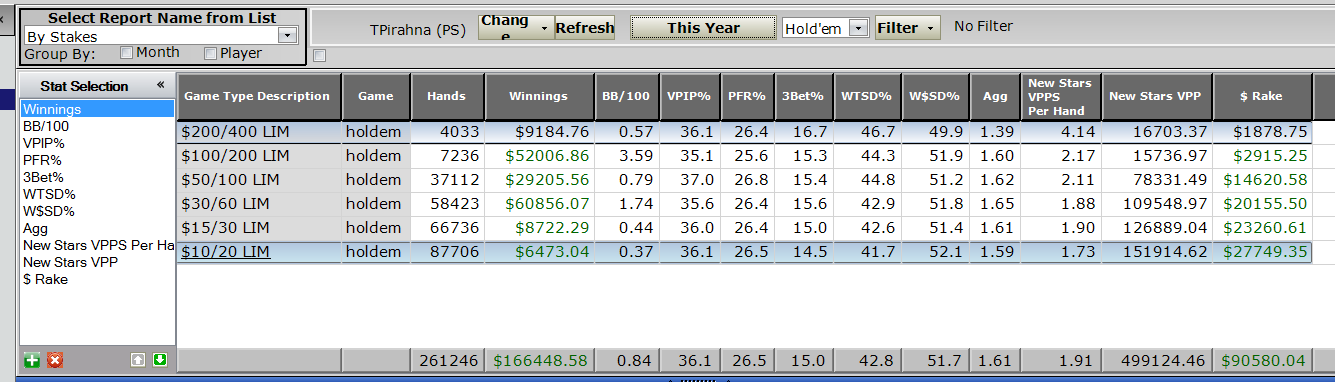Check the small box below TPirahna label
This screenshot has height=382, width=1335.
319,55
